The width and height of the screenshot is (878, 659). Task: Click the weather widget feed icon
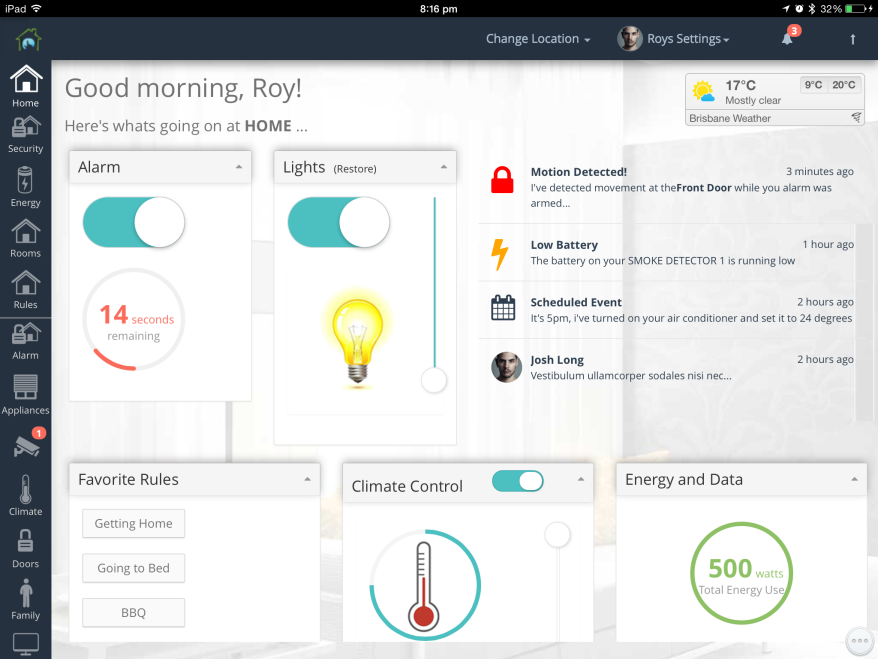click(856, 117)
